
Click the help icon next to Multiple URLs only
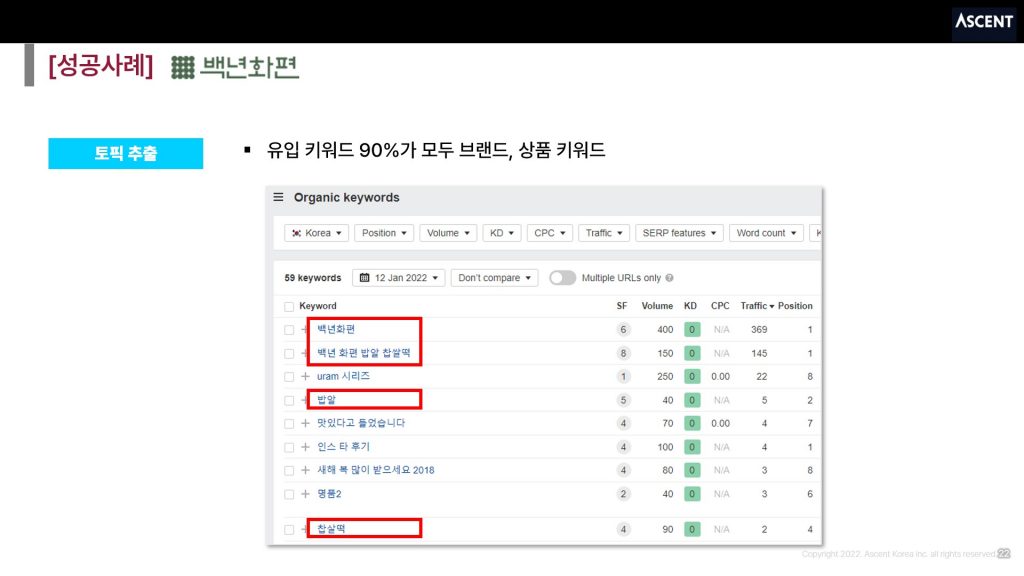click(x=669, y=278)
